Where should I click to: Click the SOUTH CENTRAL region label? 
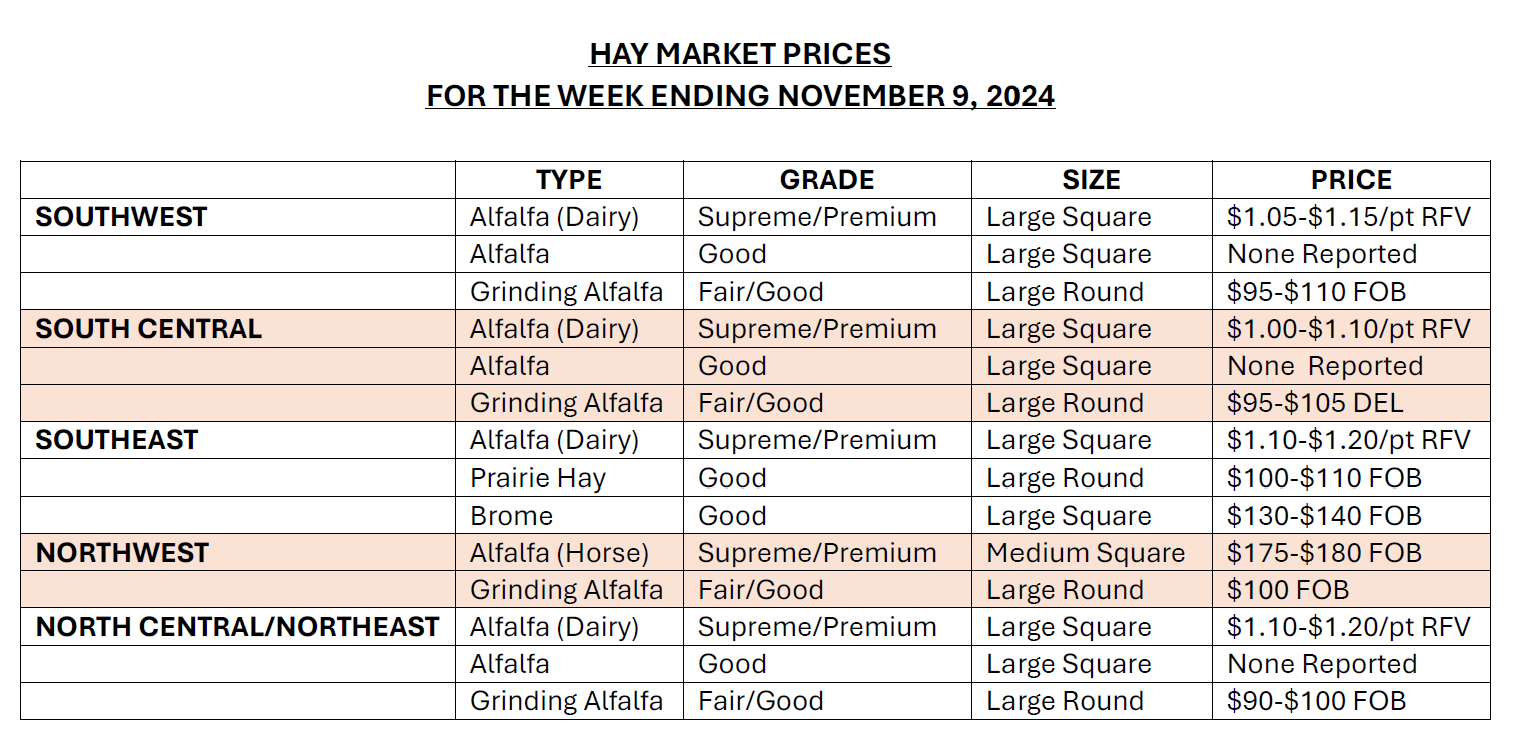click(148, 329)
